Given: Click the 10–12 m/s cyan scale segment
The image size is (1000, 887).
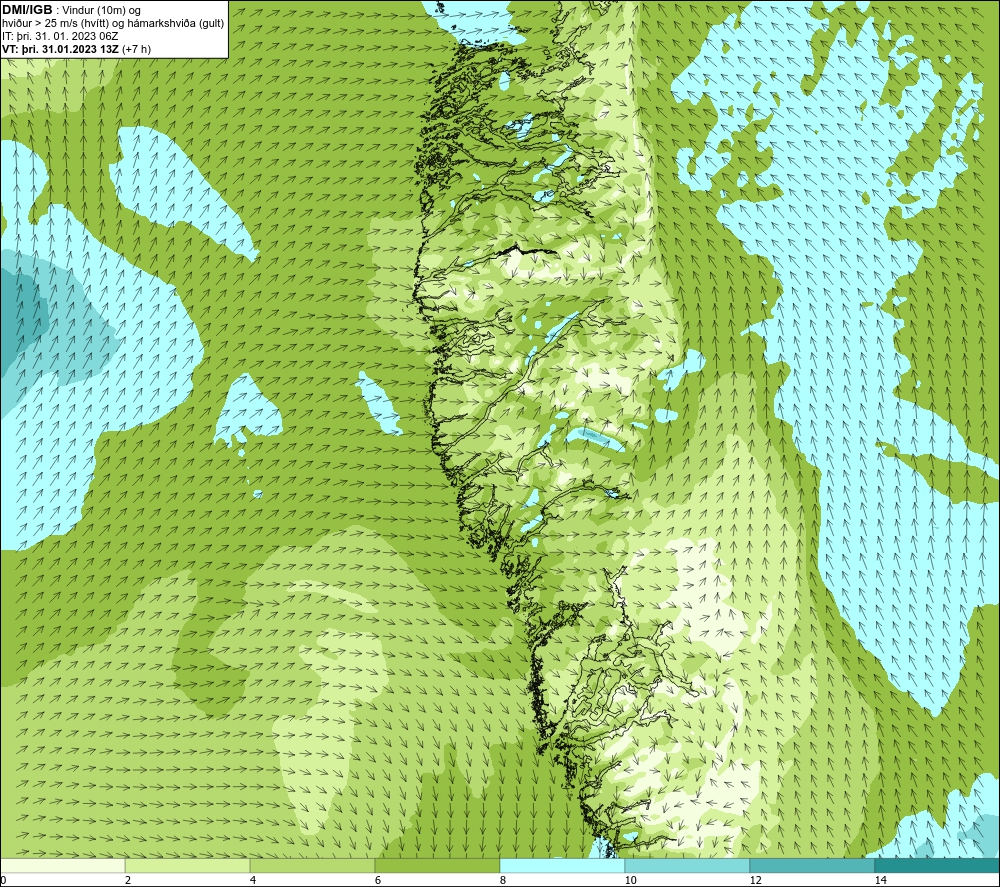Looking at the screenshot, I should click(x=688, y=865).
